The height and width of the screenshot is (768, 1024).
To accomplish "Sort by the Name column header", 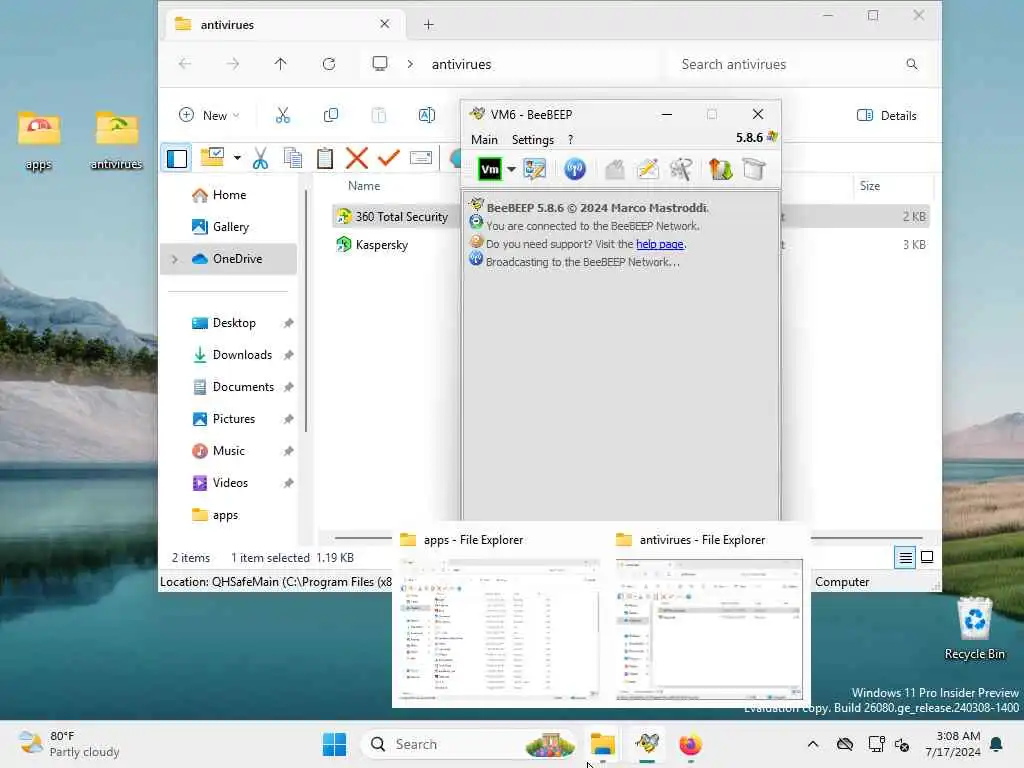I will tap(364, 186).
